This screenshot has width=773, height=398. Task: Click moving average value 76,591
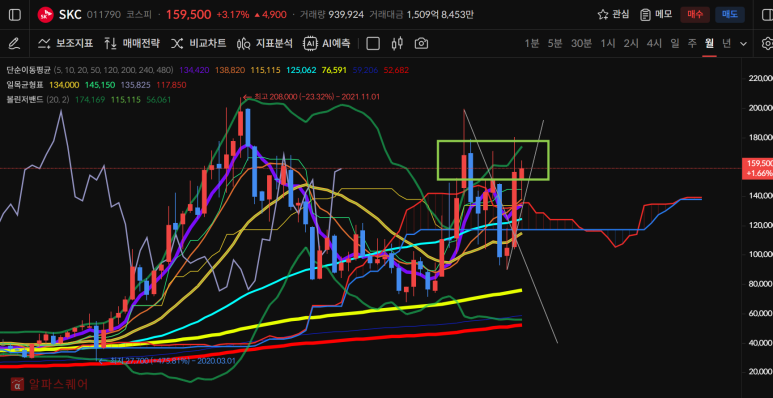tap(333, 70)
